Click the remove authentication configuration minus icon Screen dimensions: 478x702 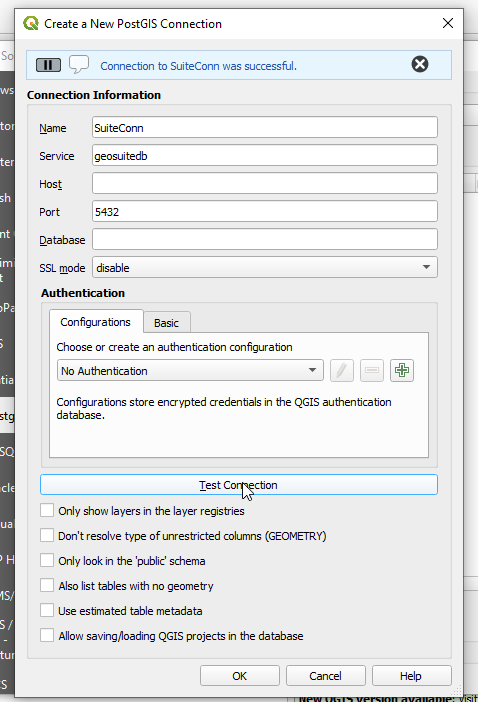click(x=371, y=371)
